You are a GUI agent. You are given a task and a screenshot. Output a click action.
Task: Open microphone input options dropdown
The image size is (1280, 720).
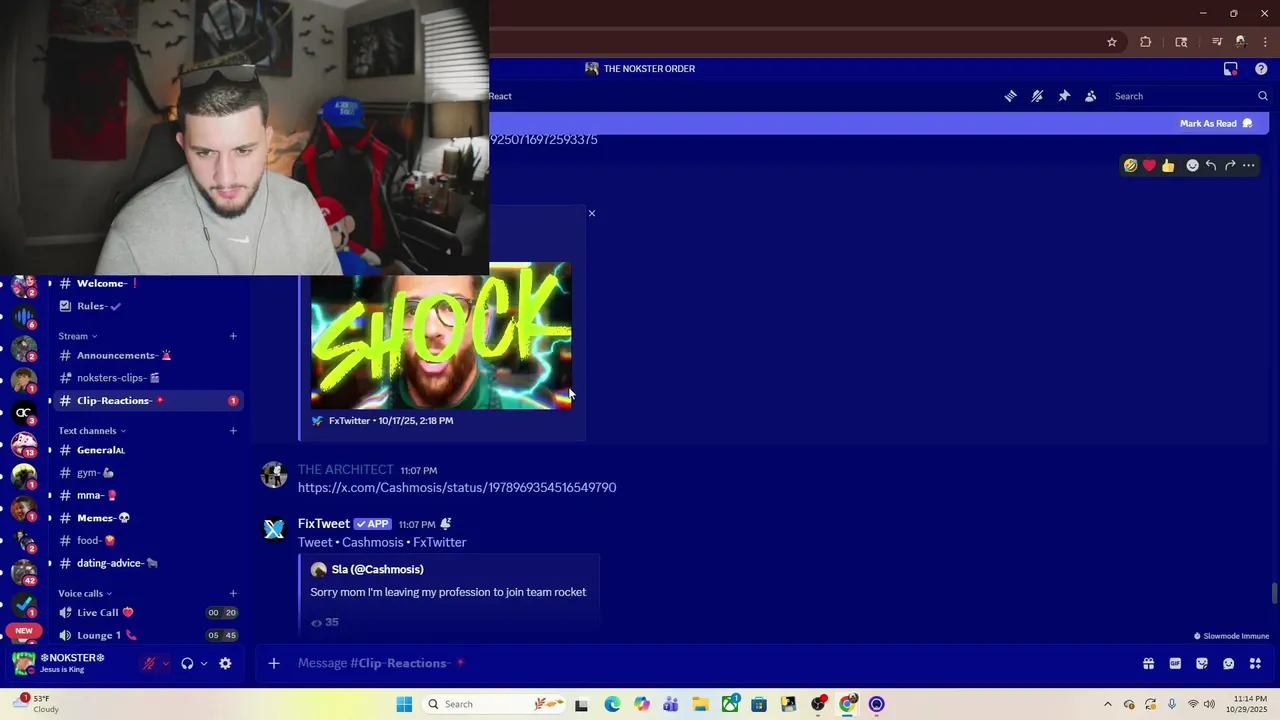click(166, 663)
